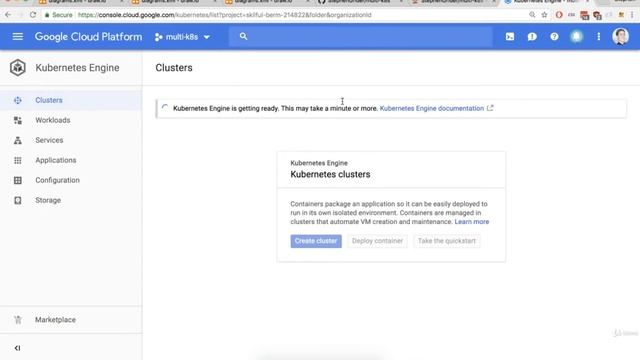Click the Storage sidebar icon
640x360 pixels.
tap(18, 200)
